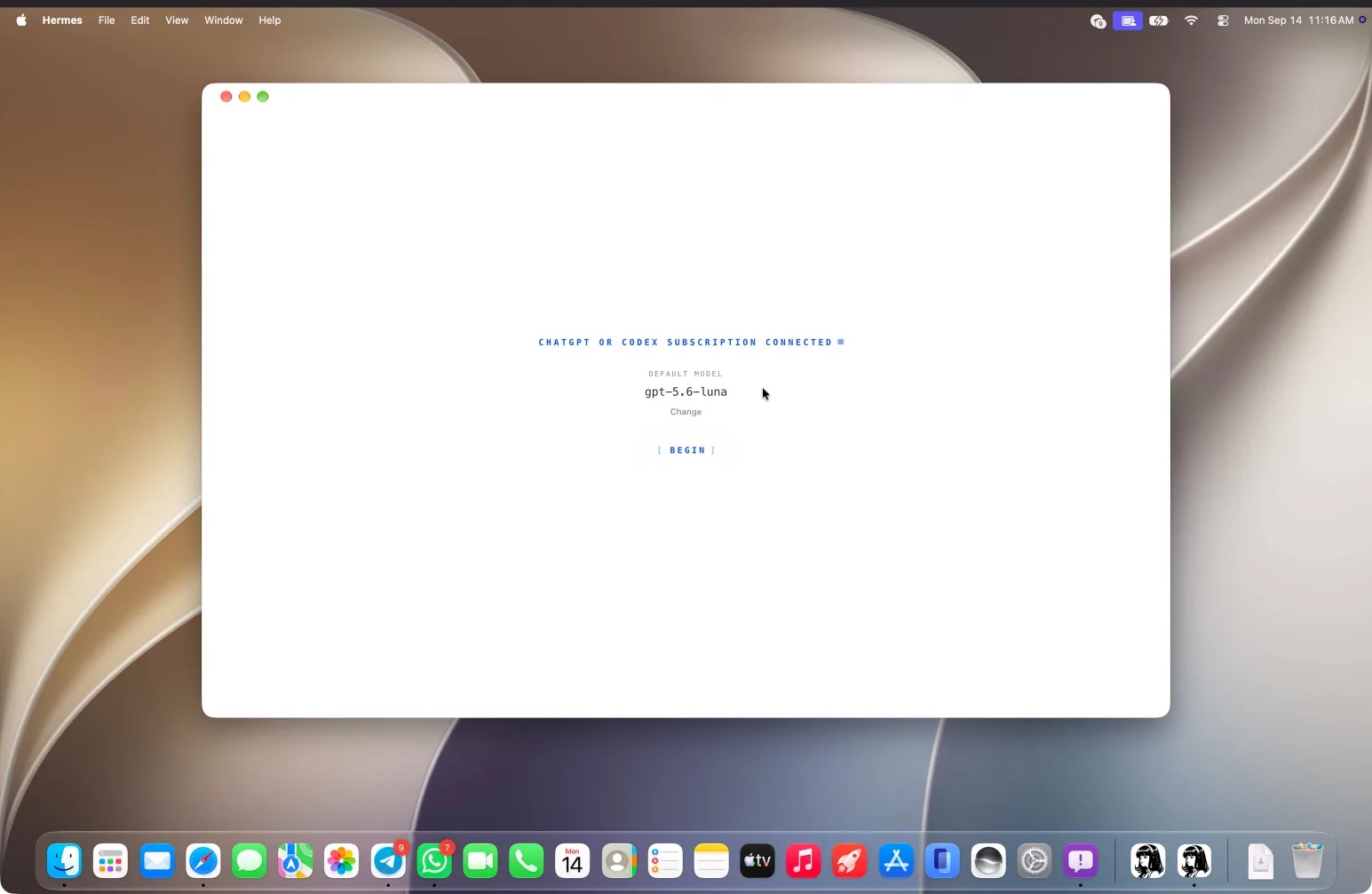The image size is (1372, 894).
Task: Open Telegram with 9 unread badge
Action: pos(388,860)
